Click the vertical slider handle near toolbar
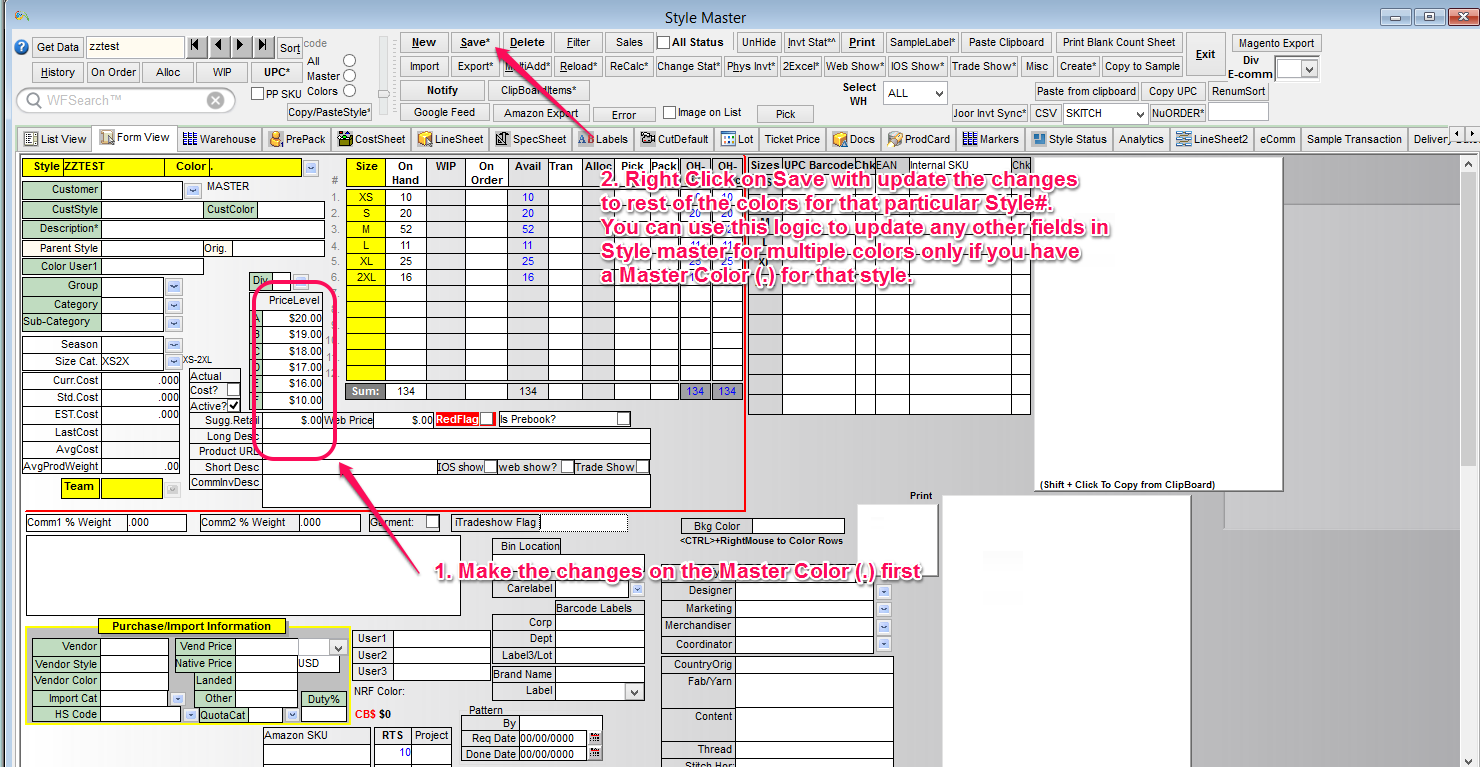Image resolution: width=1480 pixels, height=767 pixels. coord(384,92)
